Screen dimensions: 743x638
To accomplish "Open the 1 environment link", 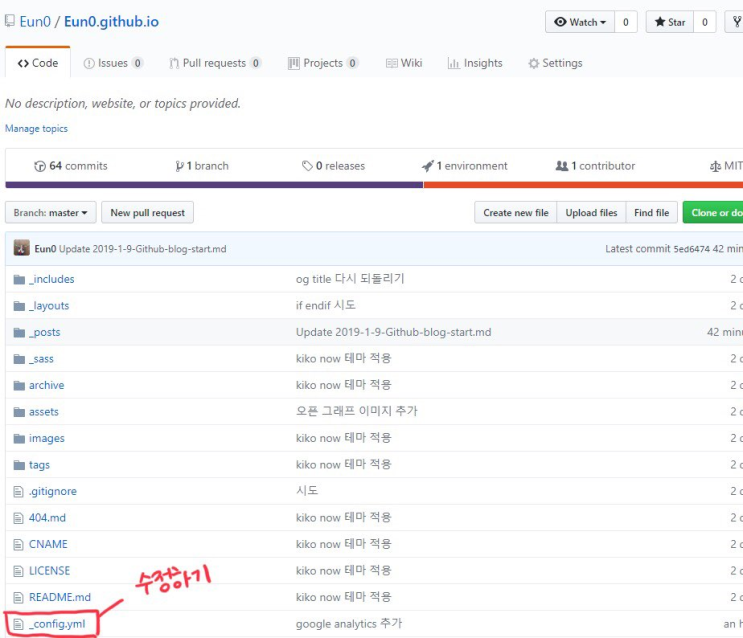I will [x=464, y=166].
